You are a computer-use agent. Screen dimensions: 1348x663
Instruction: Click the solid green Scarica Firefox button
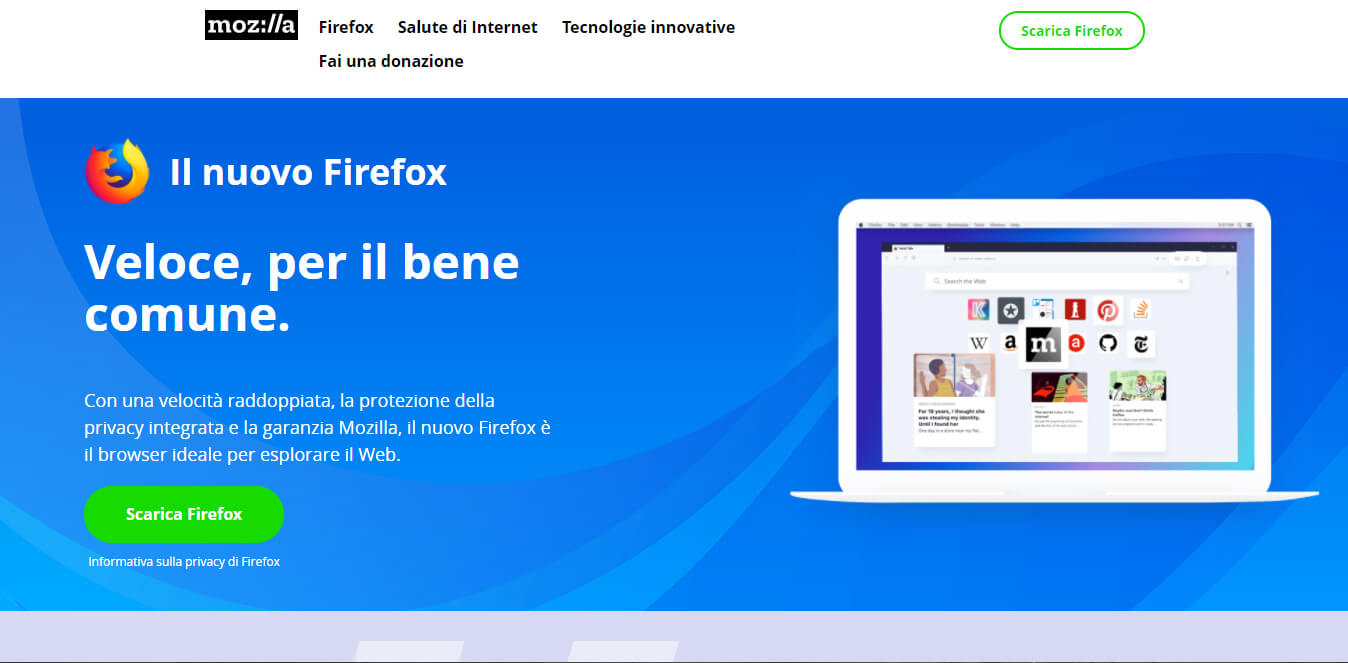[x=184, y=514]
